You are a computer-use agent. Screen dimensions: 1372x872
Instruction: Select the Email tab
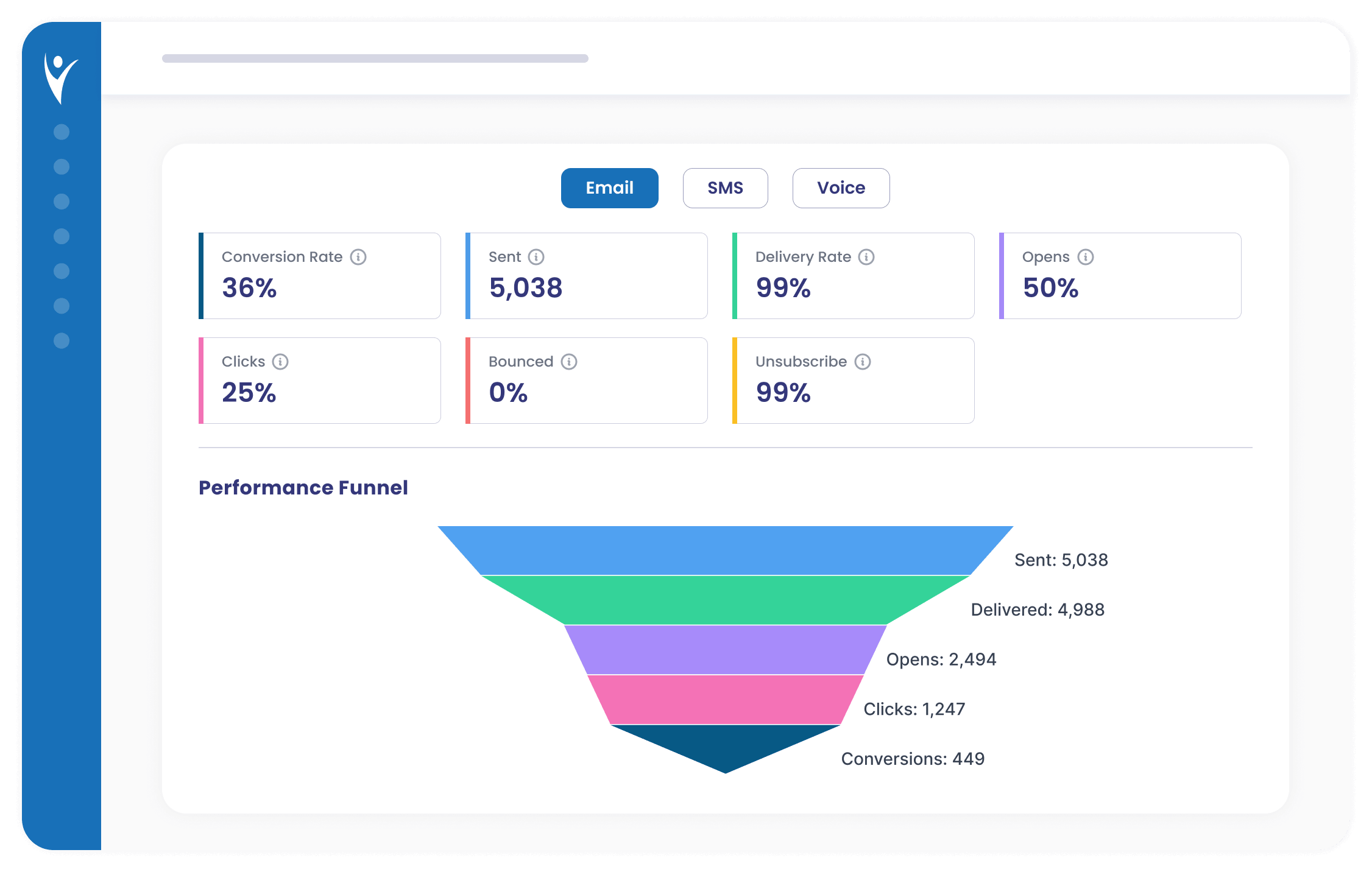pyautogui.click(x=609, y=188)
